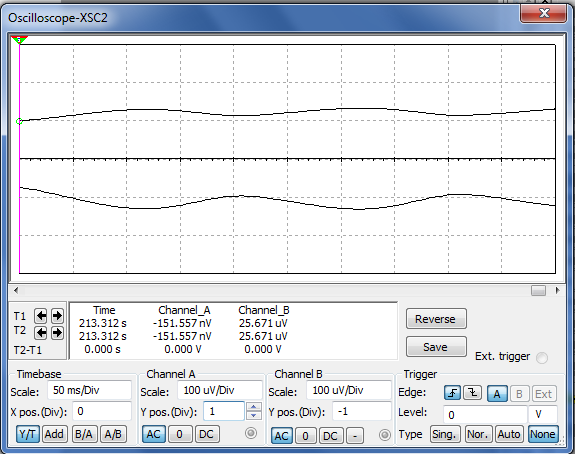The image size is (575, 454).
Task: Decrease Channel A Y position stepper
Action: (x=253, y=415)
